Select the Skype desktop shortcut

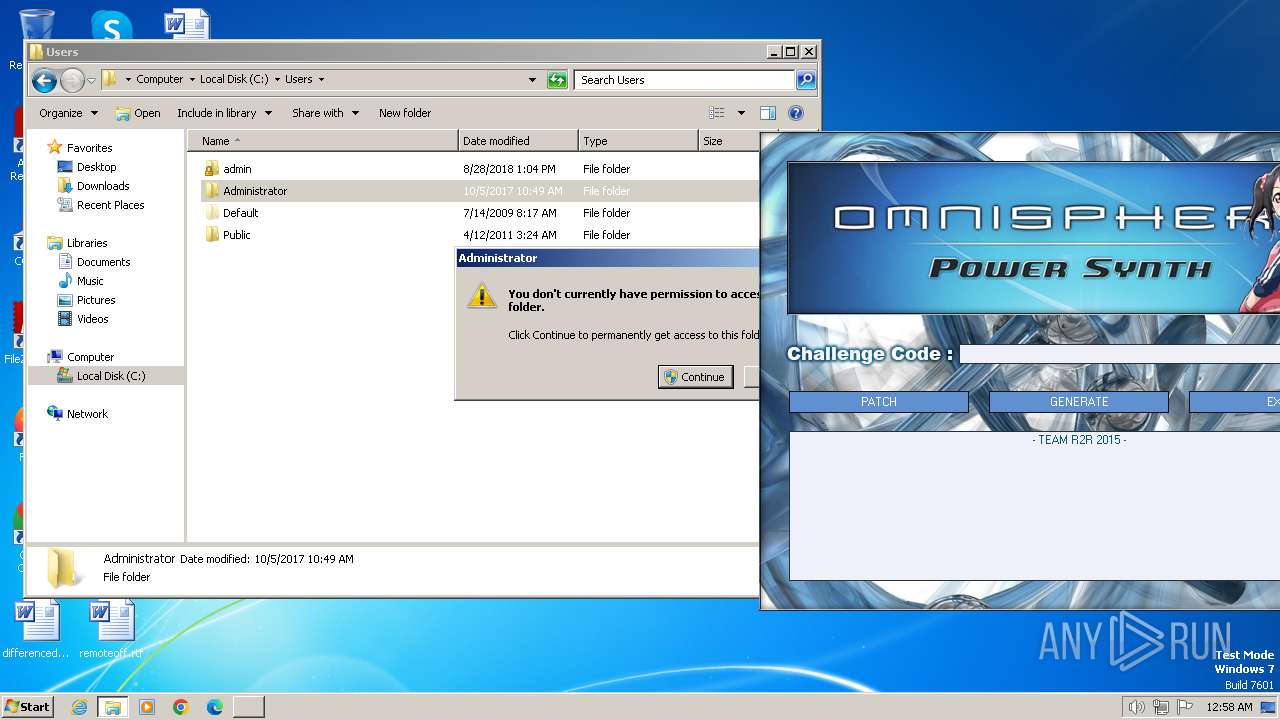point(111,26)
